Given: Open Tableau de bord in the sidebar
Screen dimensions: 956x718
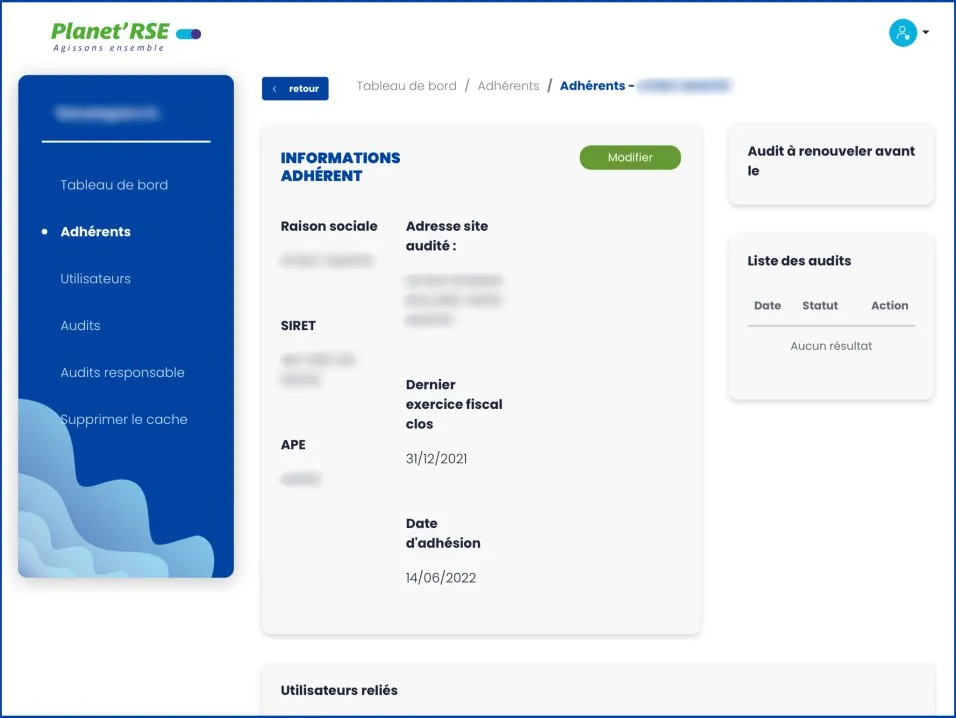Looking at the screenshot, I should point(114,185).
